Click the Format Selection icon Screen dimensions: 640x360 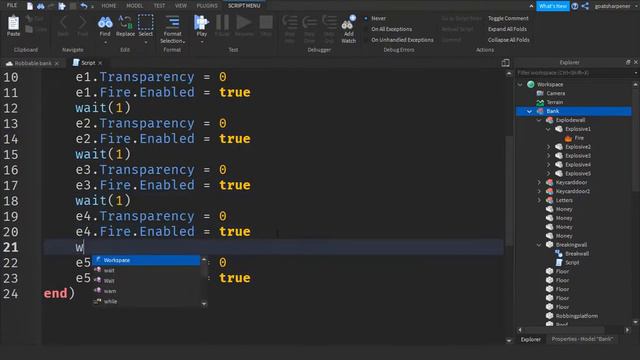coord(172,22)
